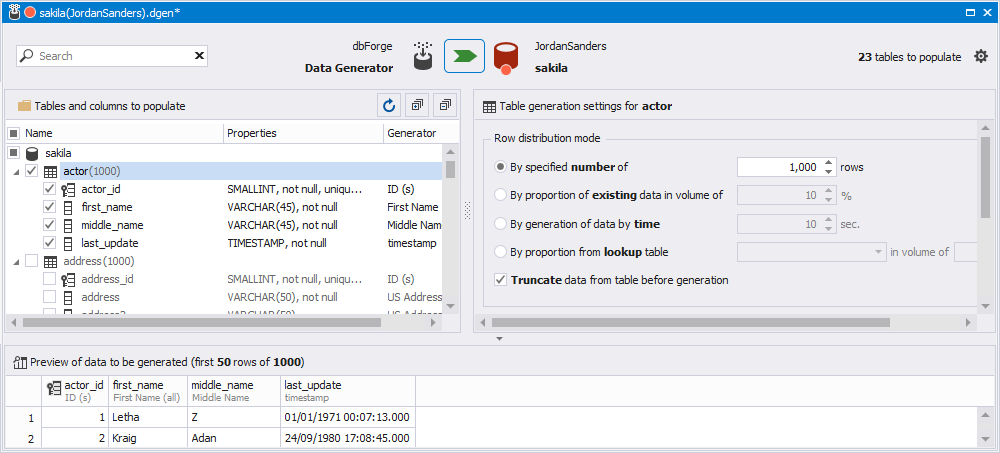This screenshot has height=453, width=1000.
Task: Click the key icon beside actor_id in the tree
Action: point(68,189)
